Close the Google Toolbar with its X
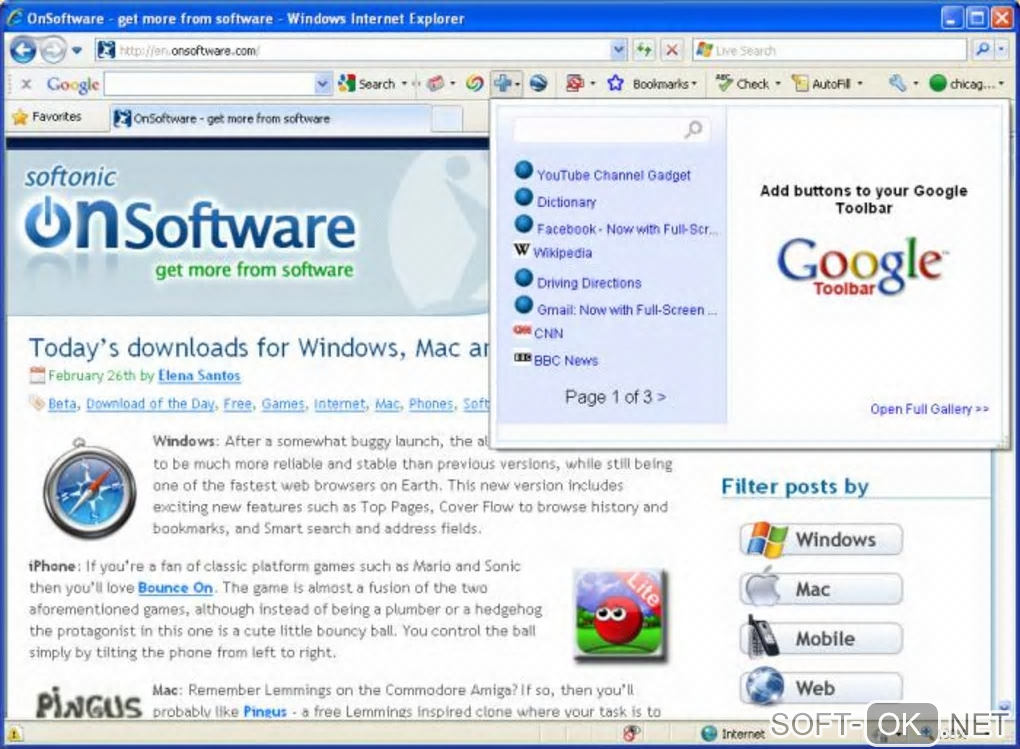Viewport: 1020px width, 749px height. point(26,84)
